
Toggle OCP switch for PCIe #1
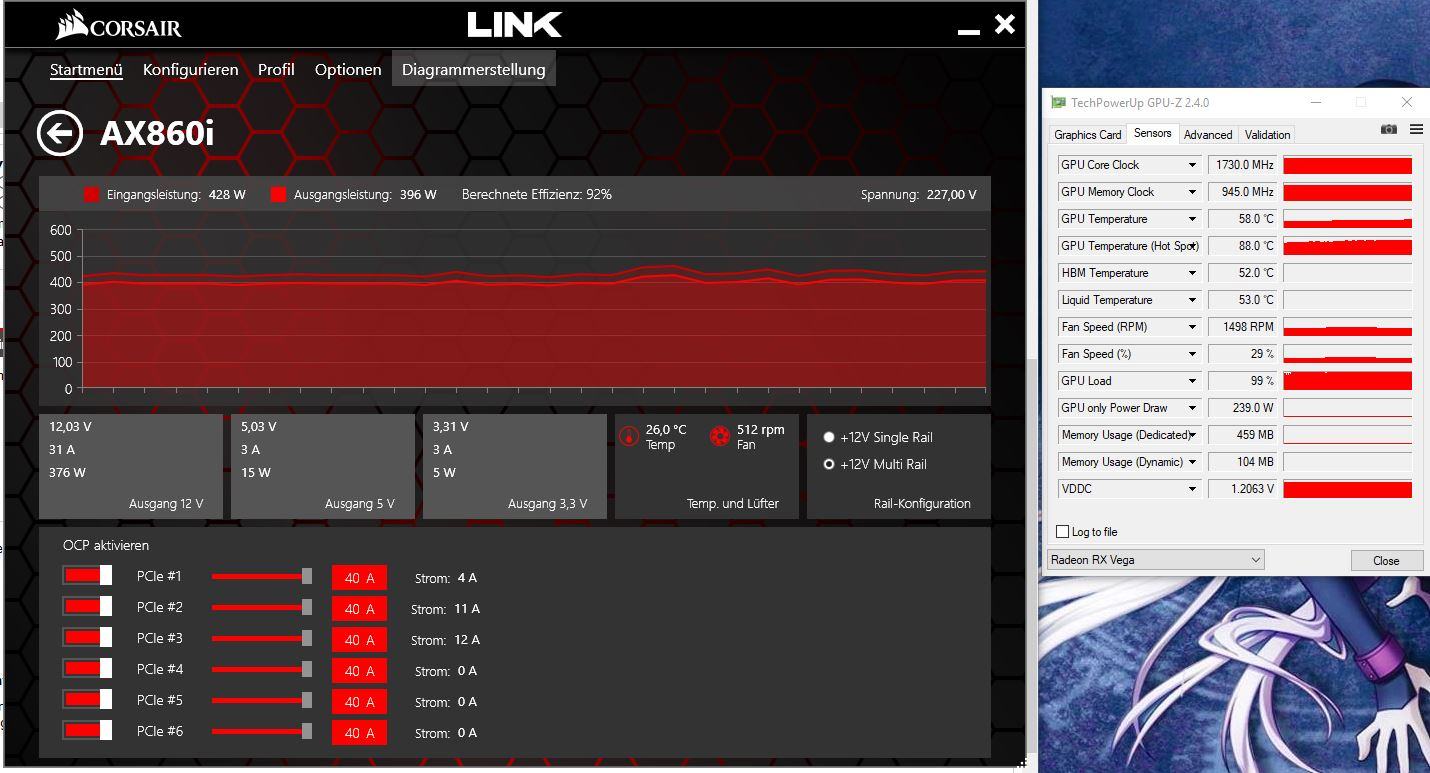(87, 576)
